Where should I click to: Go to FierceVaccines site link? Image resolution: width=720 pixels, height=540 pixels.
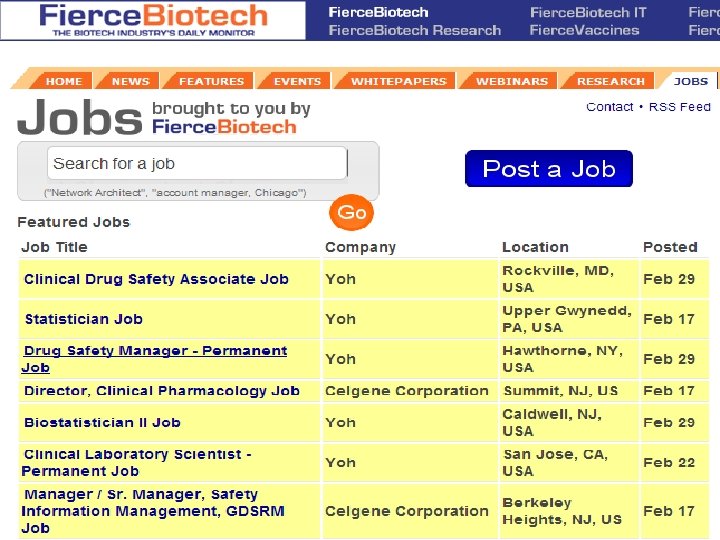584,30
